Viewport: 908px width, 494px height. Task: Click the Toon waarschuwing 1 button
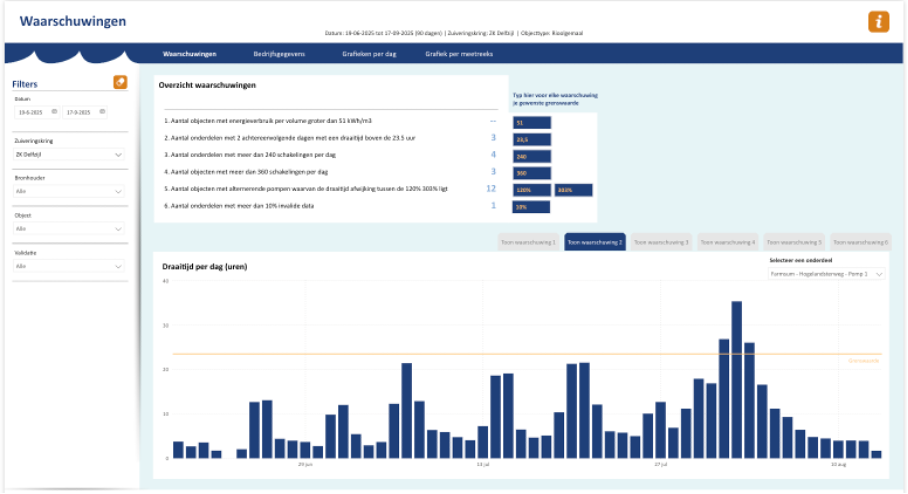(528, 242)
